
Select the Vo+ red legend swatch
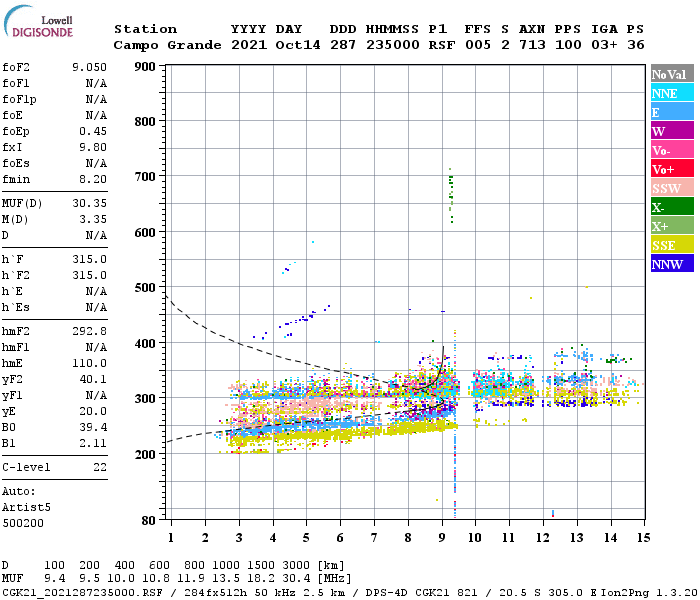[672, 169]
